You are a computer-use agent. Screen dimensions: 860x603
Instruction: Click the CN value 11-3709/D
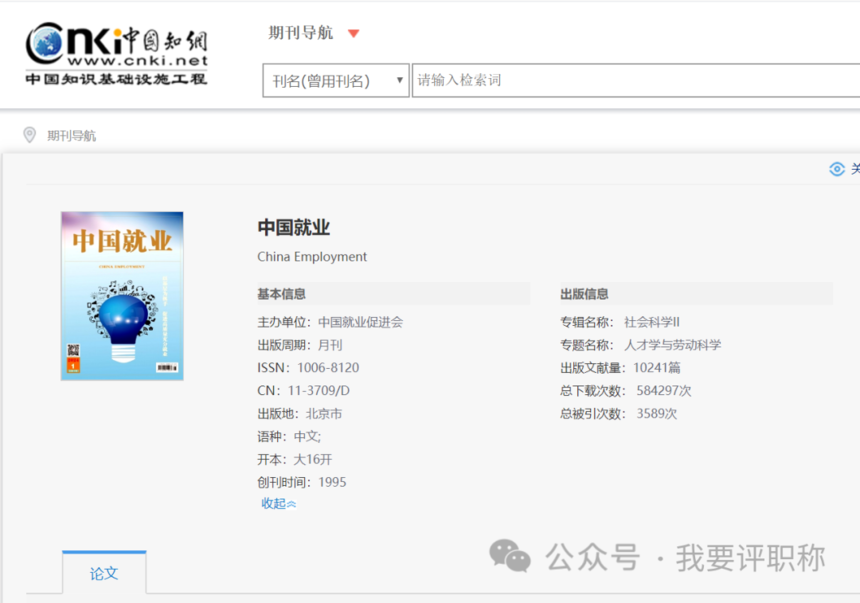[319, 391]
